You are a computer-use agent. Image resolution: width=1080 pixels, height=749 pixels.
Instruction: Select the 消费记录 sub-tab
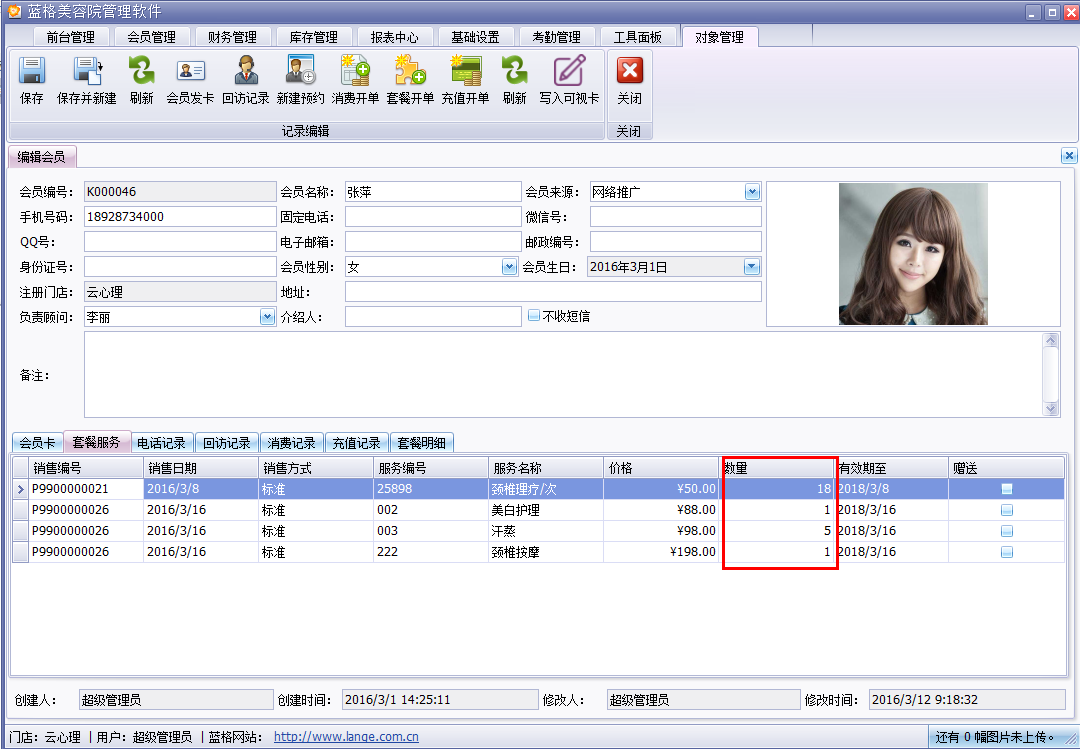291,443
